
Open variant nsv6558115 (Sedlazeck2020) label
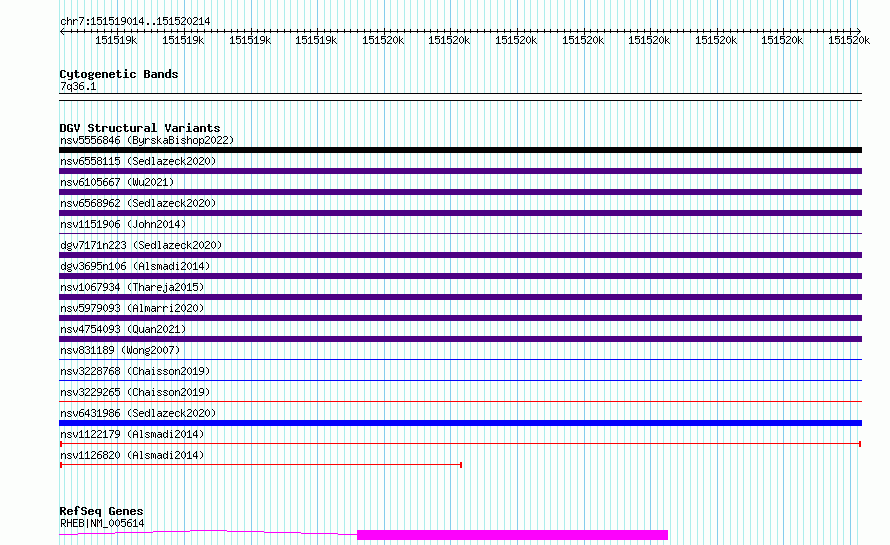click(x=138, y=161)
